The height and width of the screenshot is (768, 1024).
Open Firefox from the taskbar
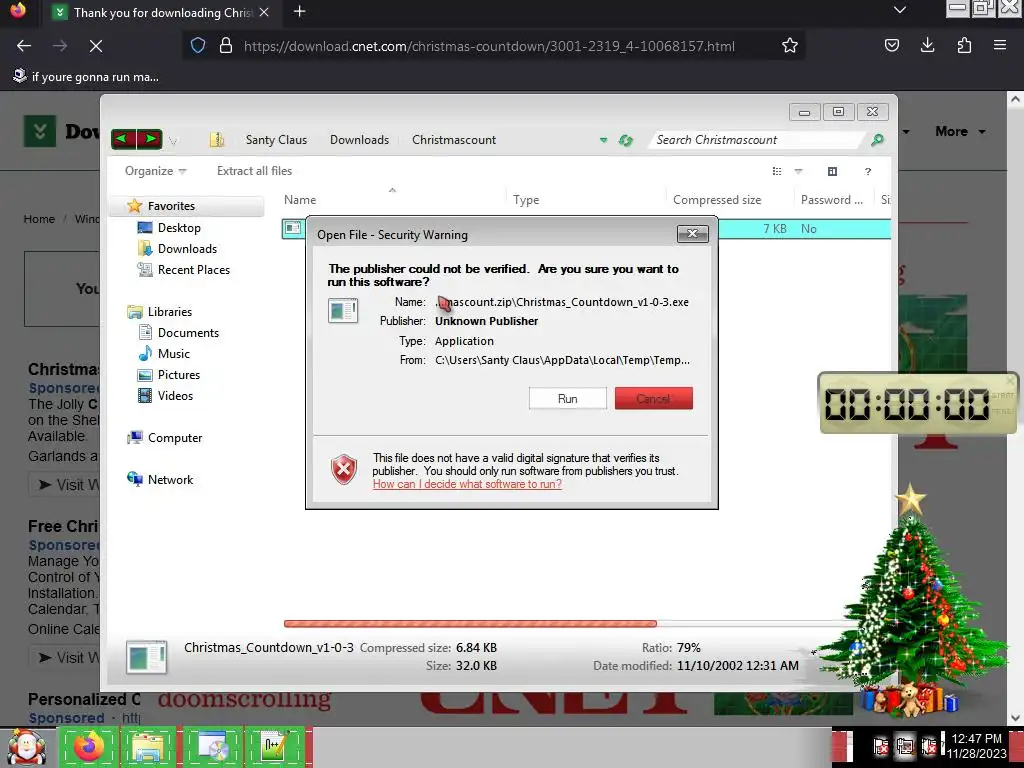[x=89, y=747]
